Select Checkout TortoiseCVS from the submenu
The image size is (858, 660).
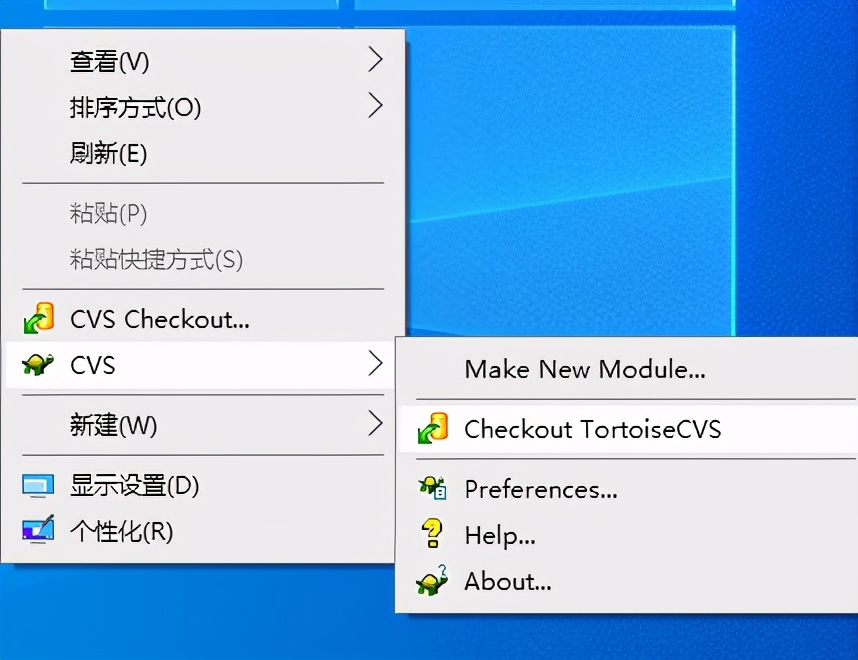tap(593, 429)
